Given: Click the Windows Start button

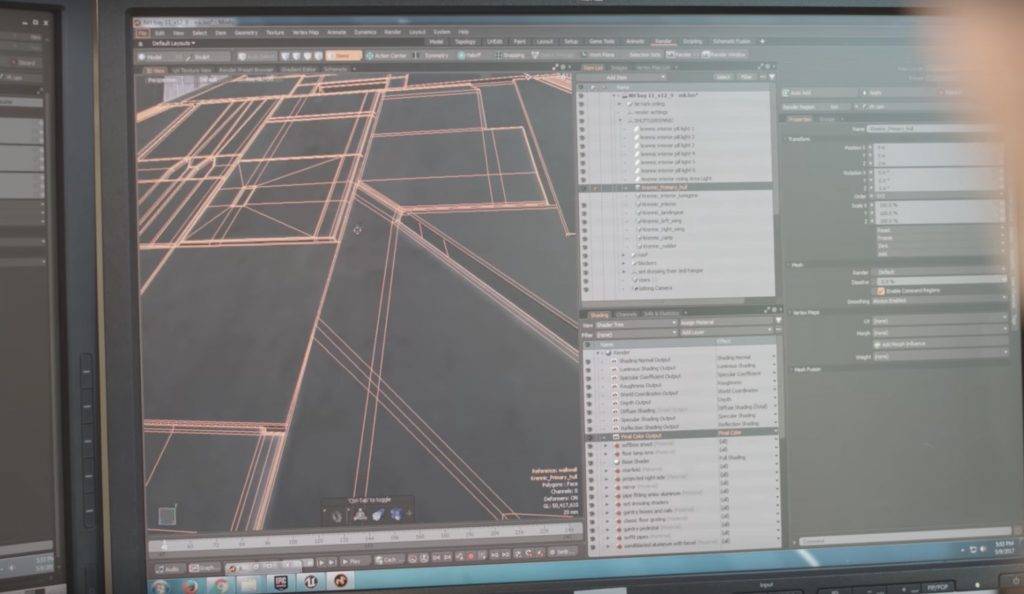Looking at the screenshot, I should point(159,587).
